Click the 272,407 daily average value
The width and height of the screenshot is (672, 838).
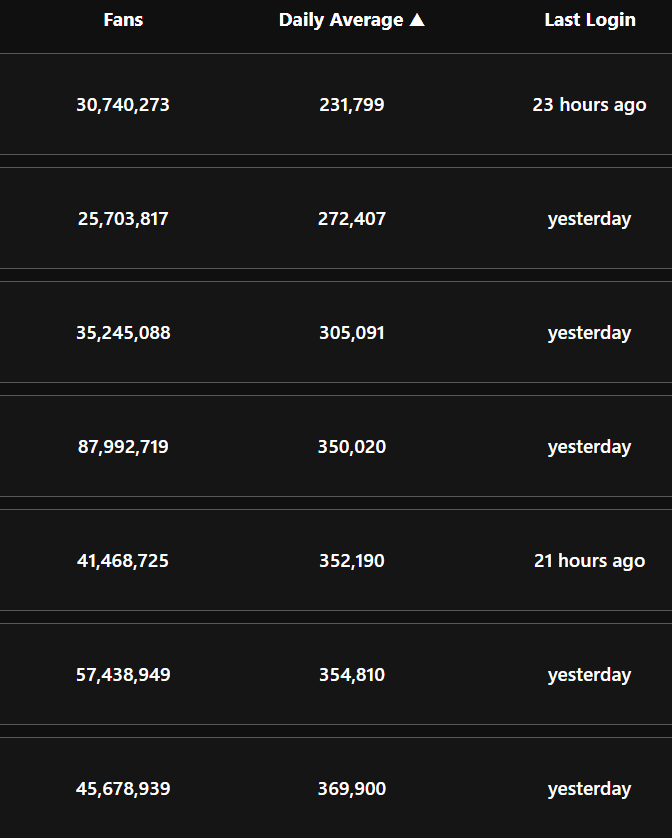[351, 218]
